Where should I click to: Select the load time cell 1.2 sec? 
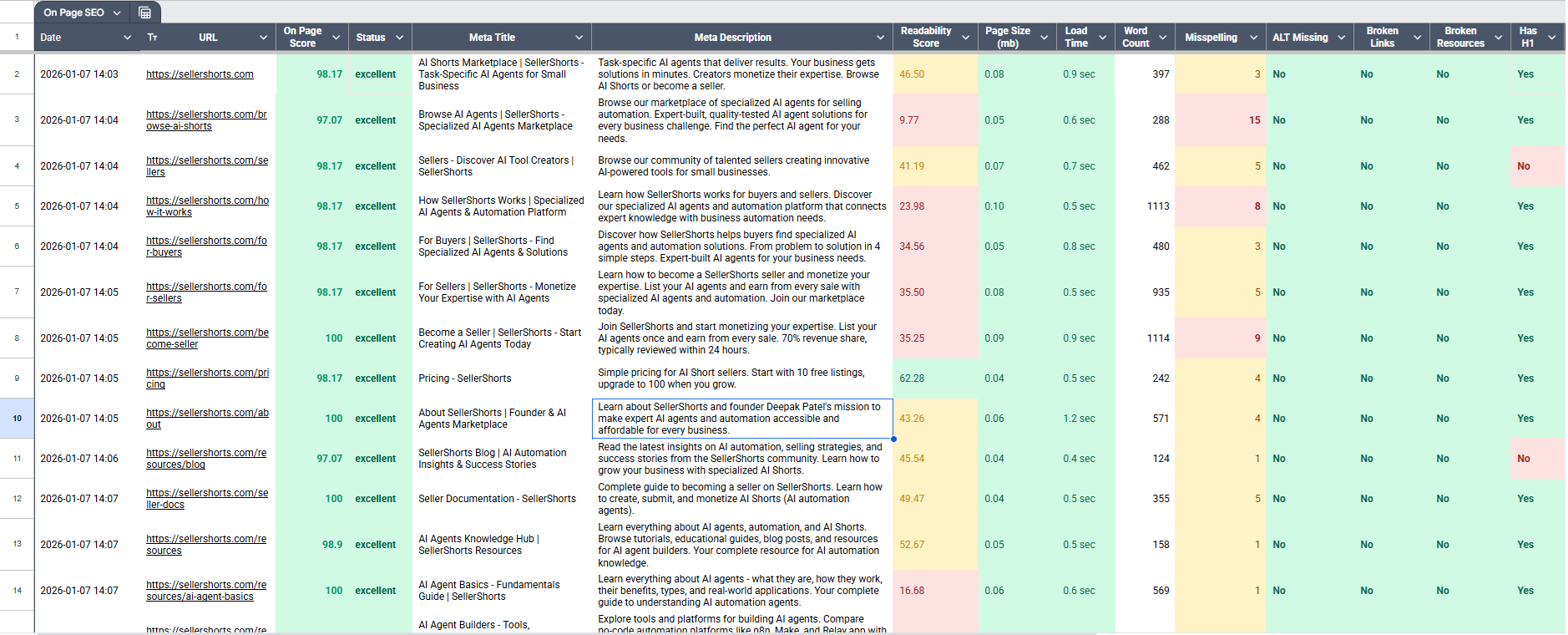click(1085, 419)
